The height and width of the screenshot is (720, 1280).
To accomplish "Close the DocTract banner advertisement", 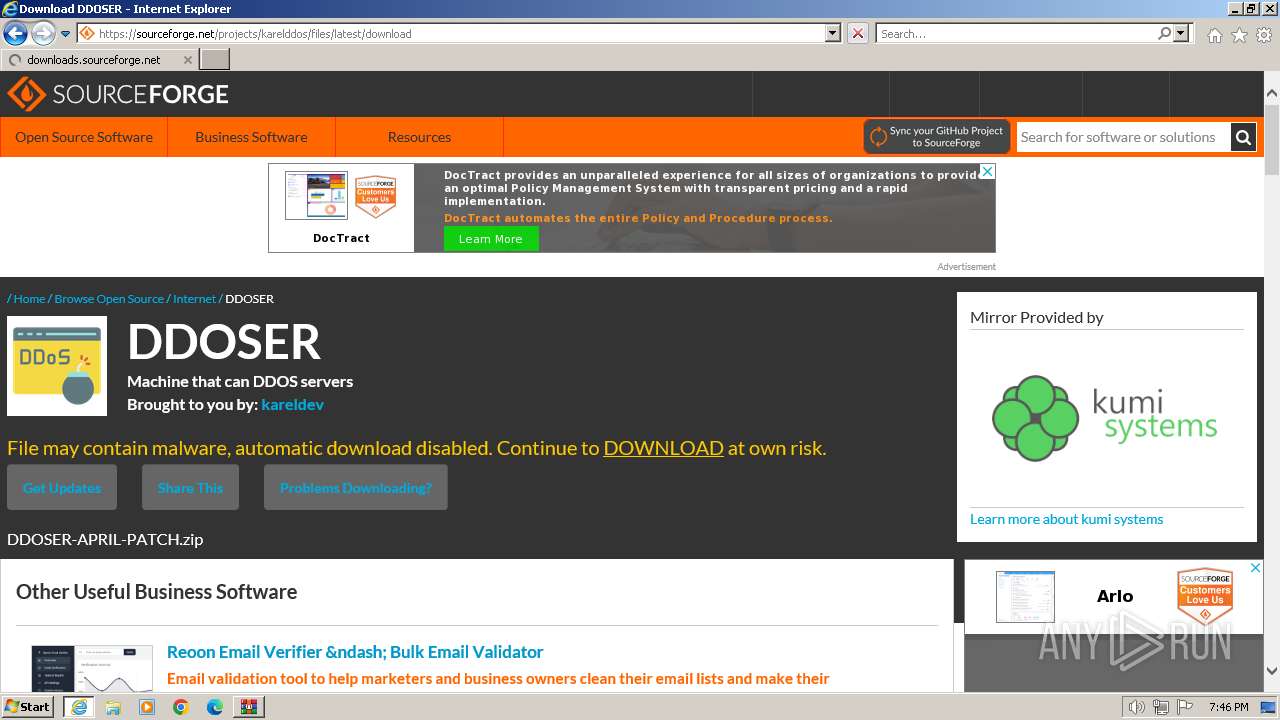I will point(987,171).
